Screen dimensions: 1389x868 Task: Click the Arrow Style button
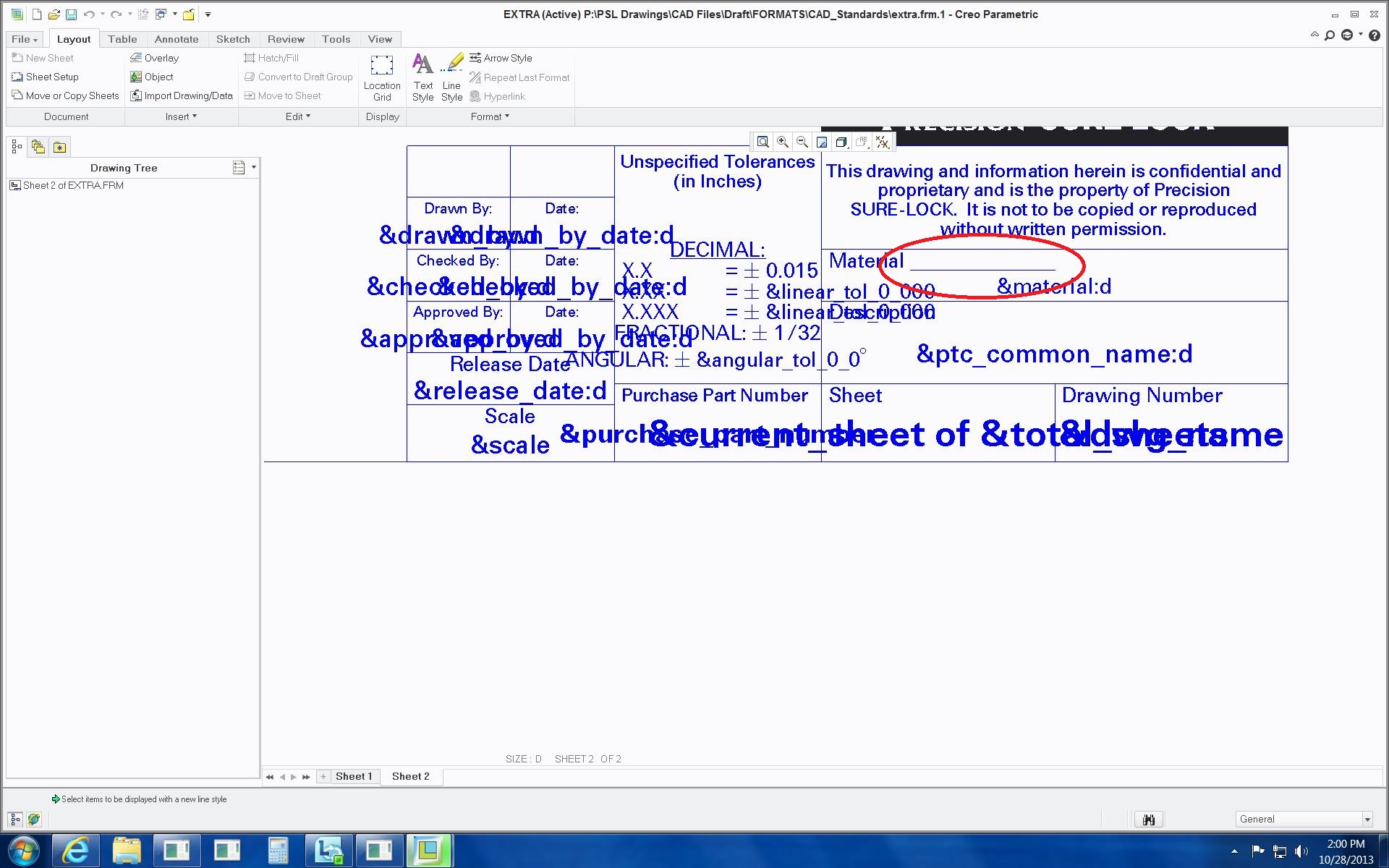point(501,58)
